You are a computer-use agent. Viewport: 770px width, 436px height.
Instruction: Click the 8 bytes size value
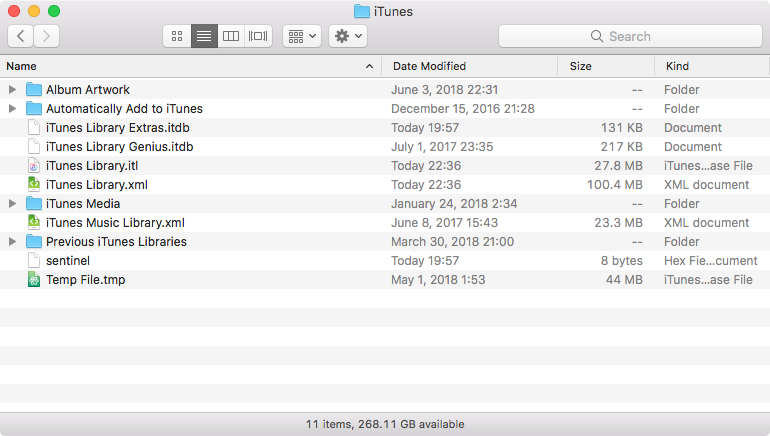coord(622,261)
